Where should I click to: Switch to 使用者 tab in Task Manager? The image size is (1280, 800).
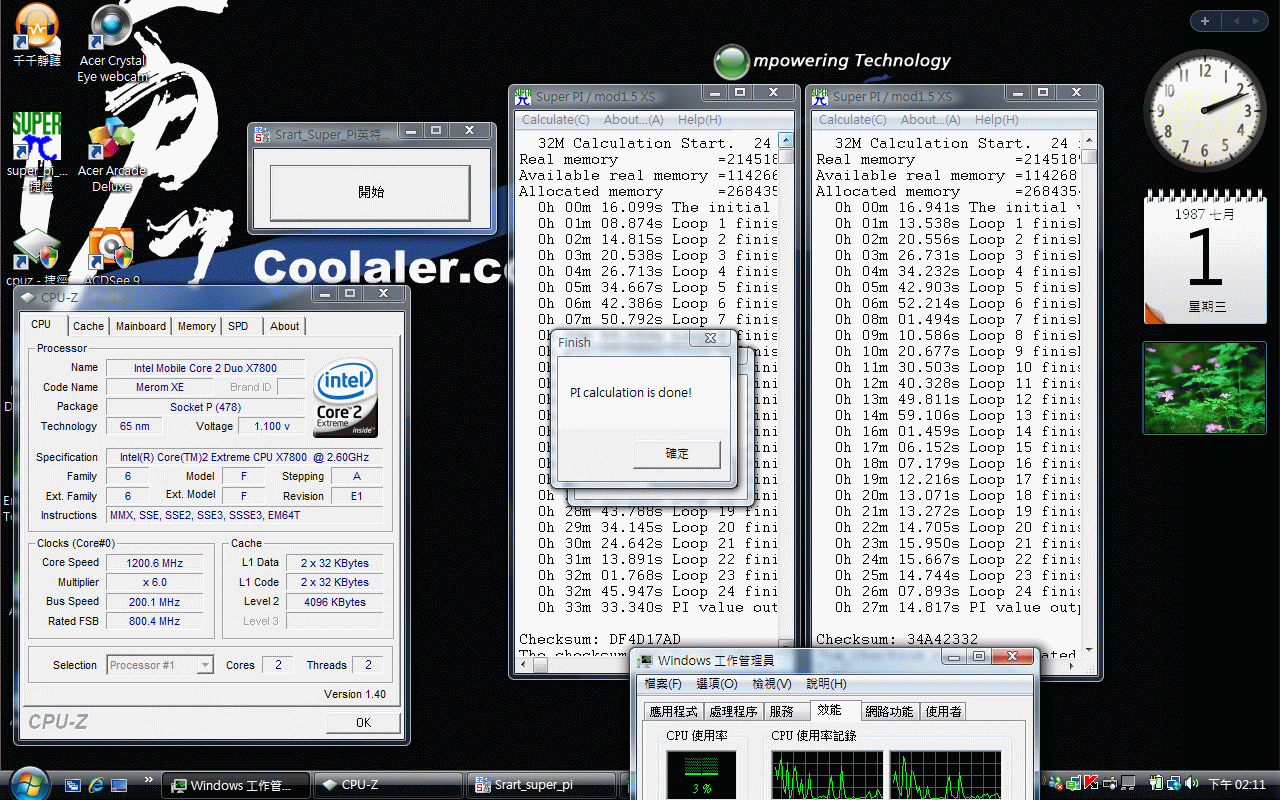pyautogui.click(x=943, y=712)
